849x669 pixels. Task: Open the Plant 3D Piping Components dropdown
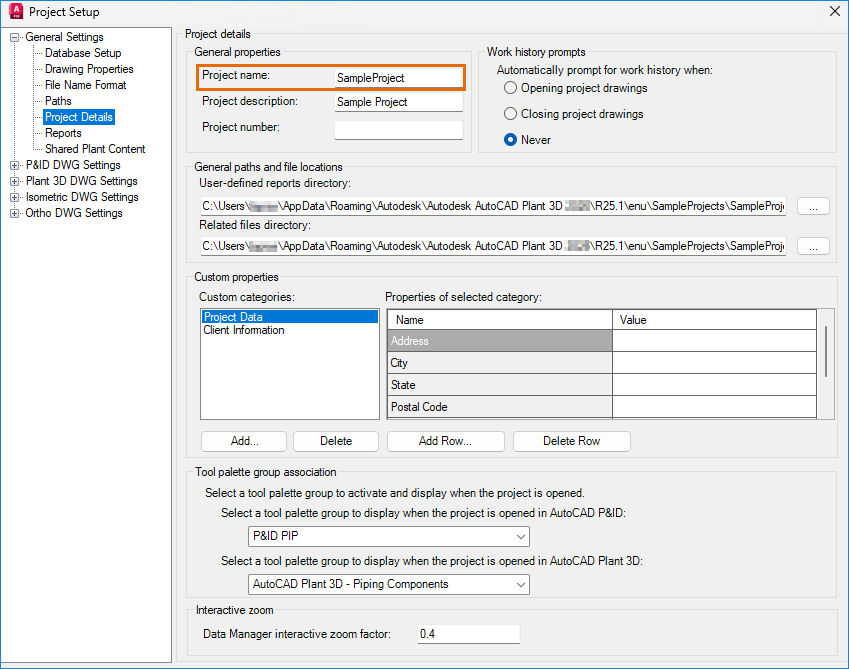pyautogui.click(x=389, y=584)
